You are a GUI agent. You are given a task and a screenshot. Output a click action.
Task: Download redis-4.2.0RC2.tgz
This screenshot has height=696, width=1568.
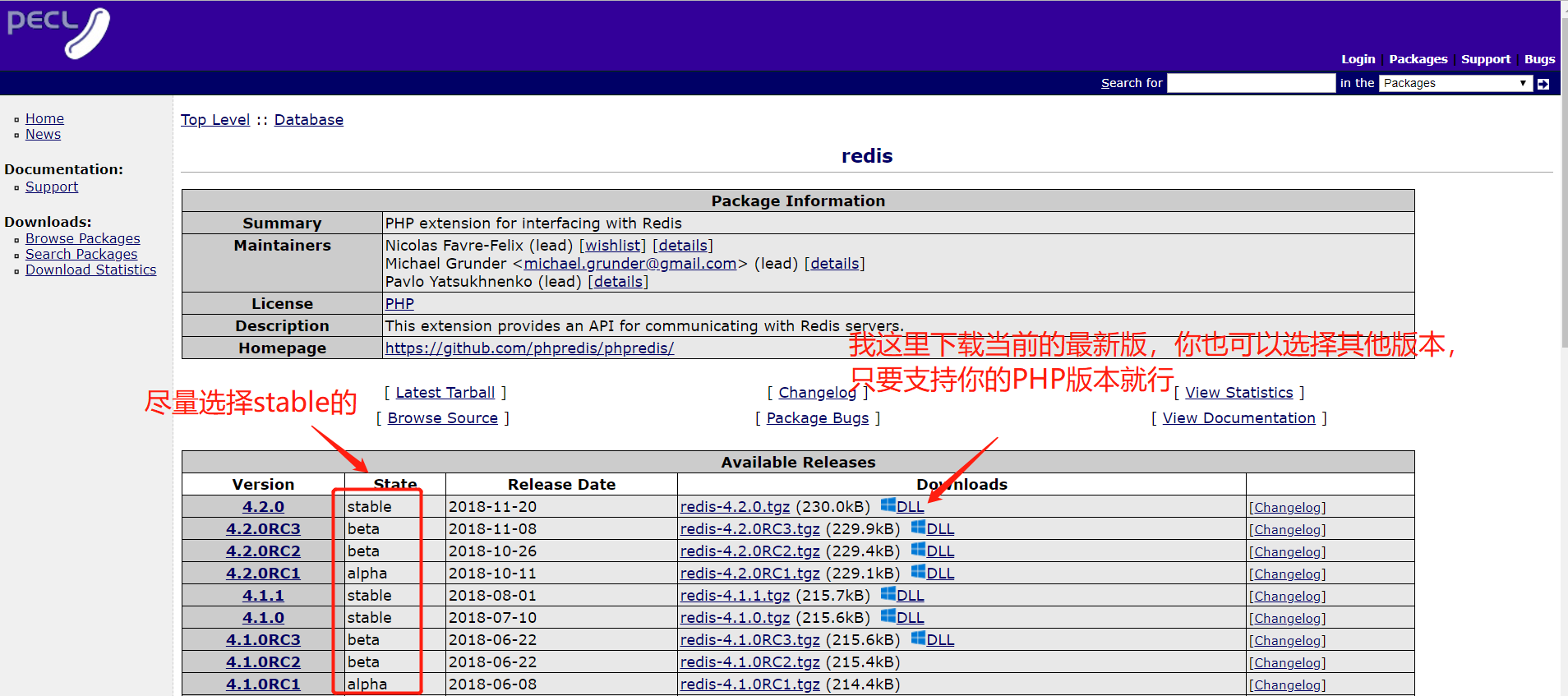click(749, 551)
